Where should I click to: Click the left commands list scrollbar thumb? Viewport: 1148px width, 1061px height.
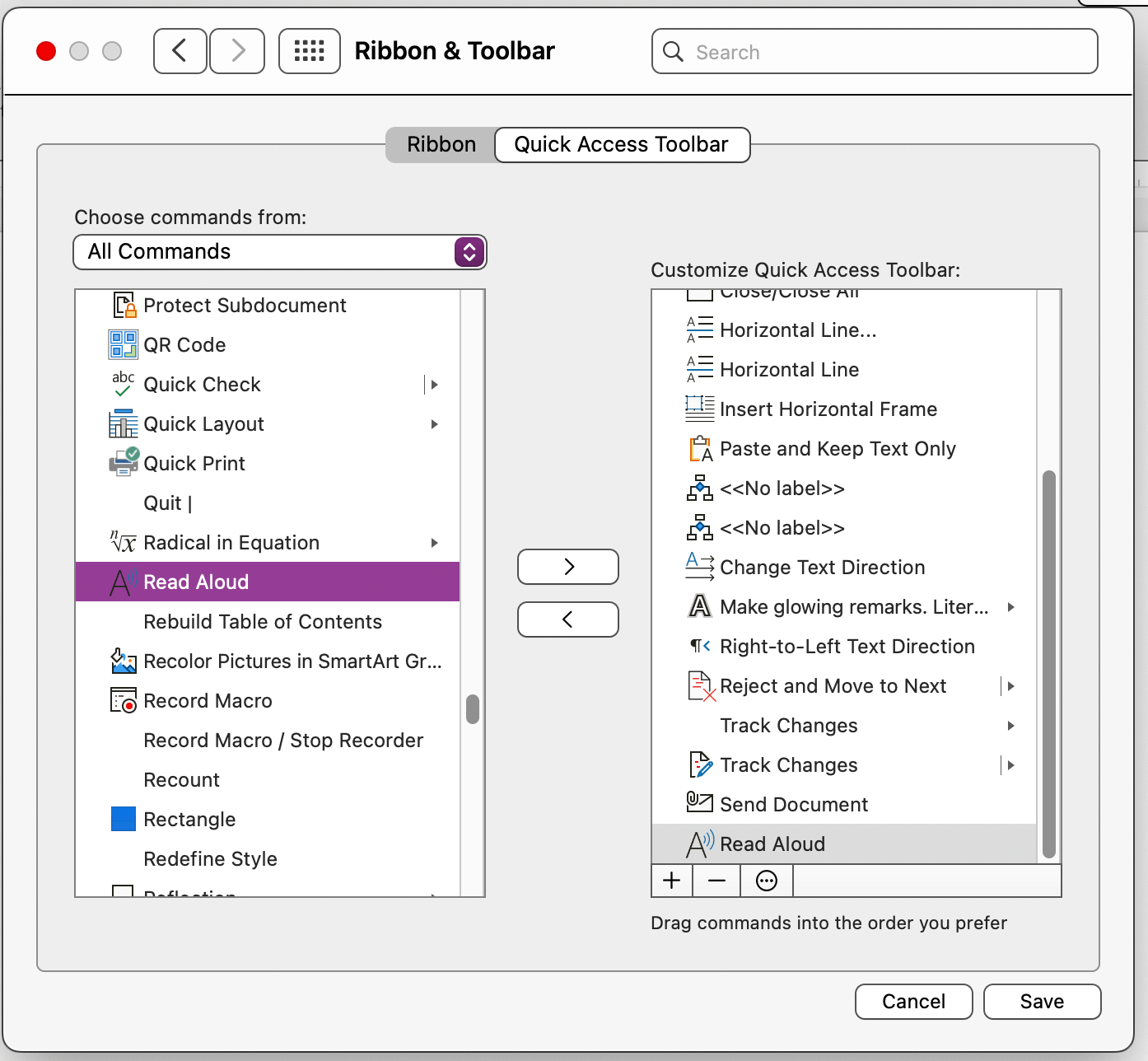(x=473, y=709)
